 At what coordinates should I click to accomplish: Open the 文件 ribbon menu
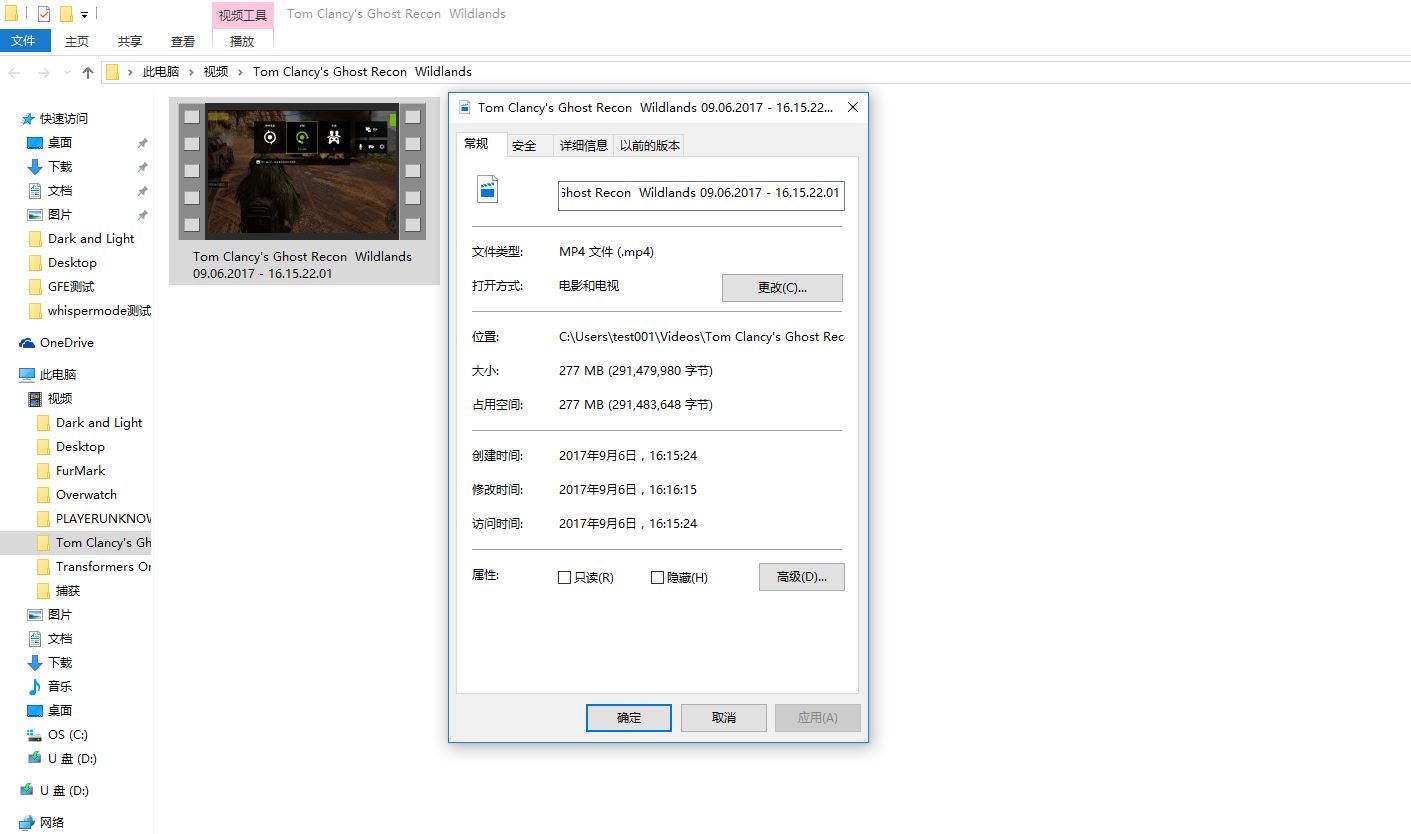coord(24,41)
